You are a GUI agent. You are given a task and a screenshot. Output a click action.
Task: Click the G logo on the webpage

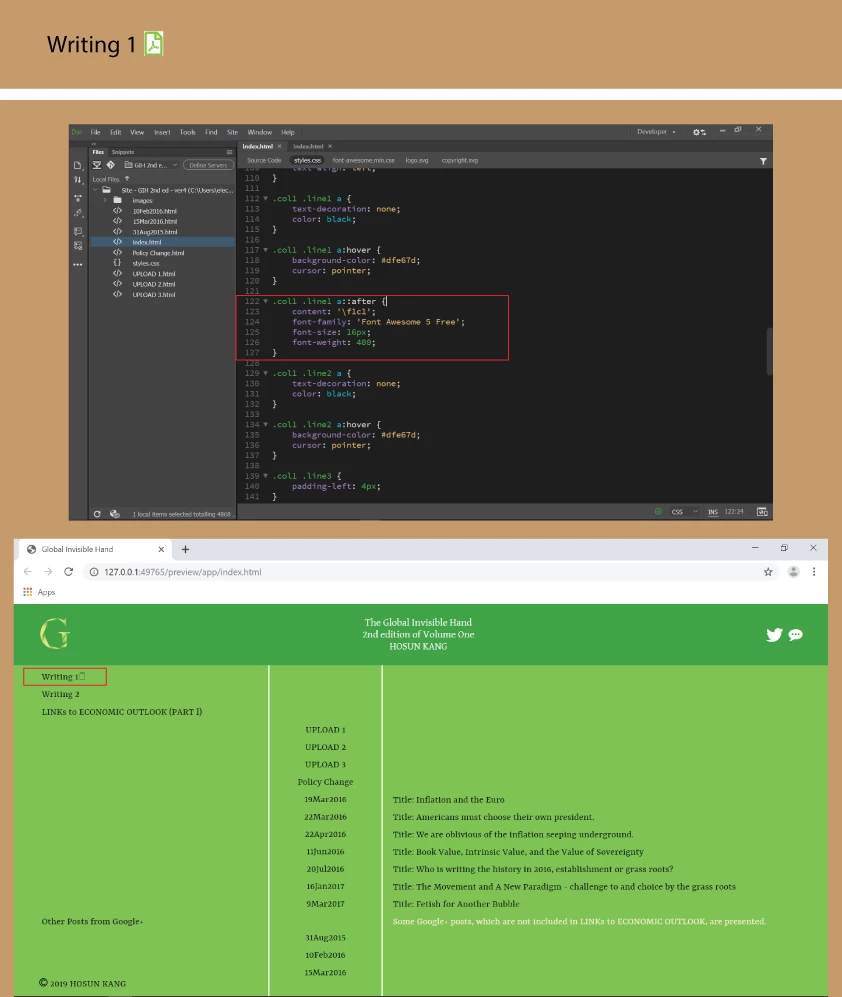(54, 633)
